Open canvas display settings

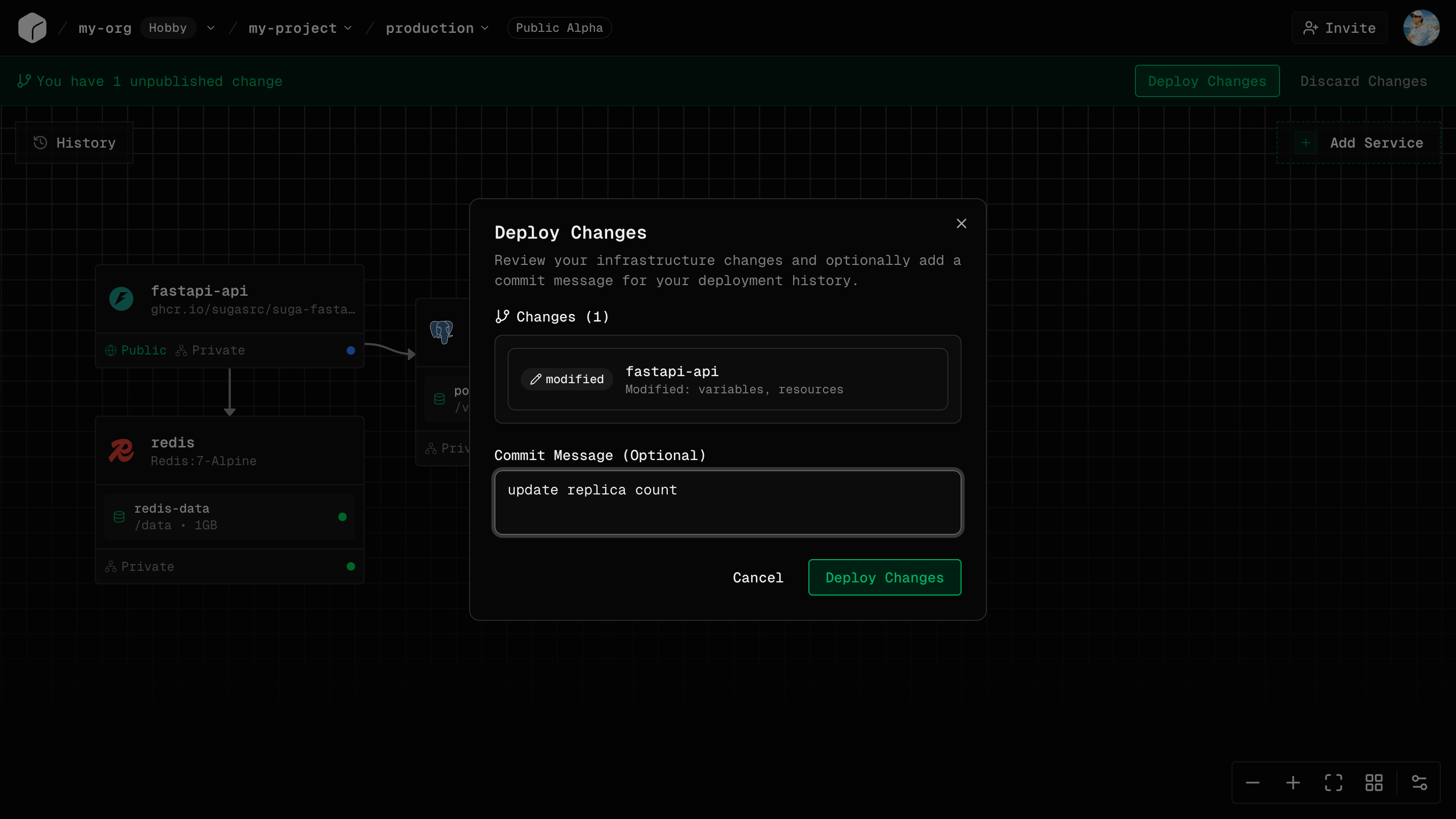point(1420,783)
